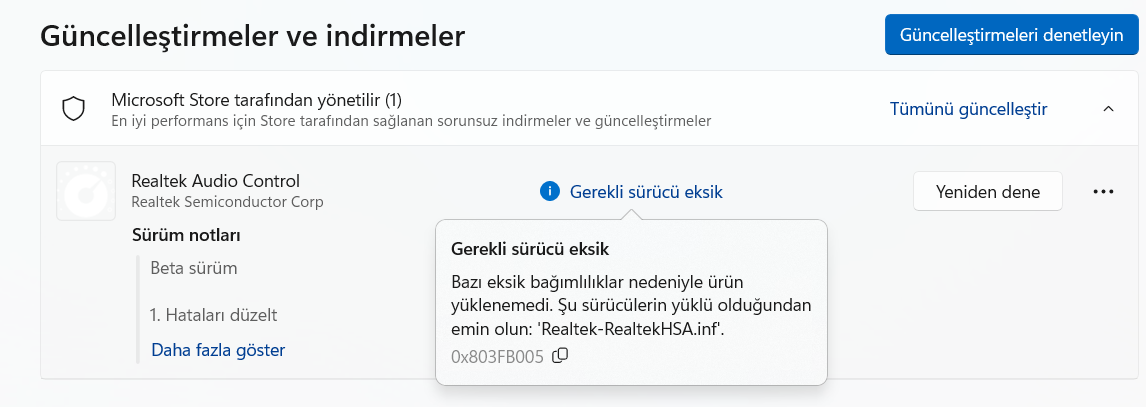
Task: Click the Beta sürüm release note line
Action: coord(194,267)
